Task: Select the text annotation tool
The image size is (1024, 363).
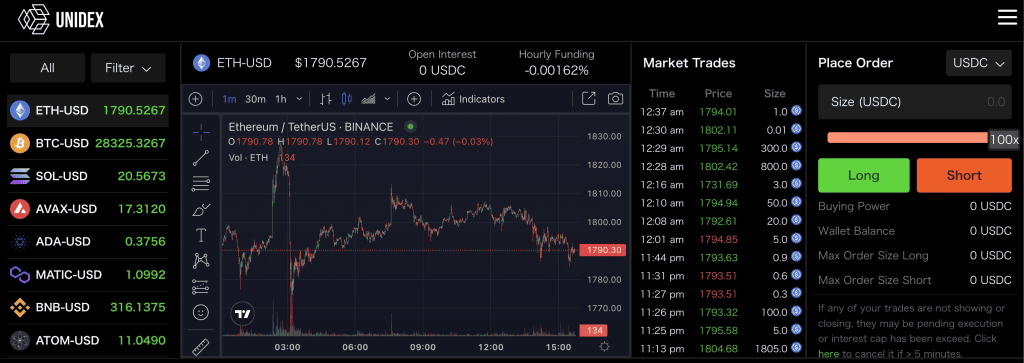Action: [x=201, y=235]
